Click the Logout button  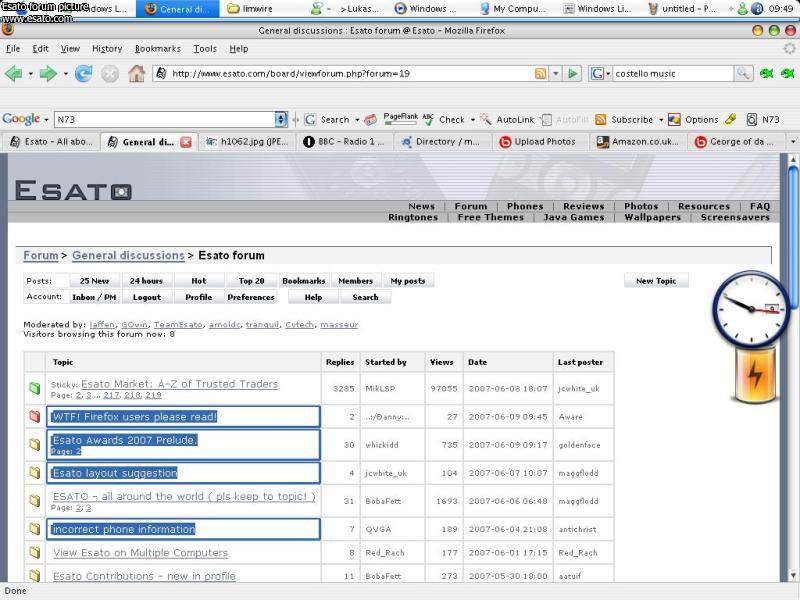[147, 297]
